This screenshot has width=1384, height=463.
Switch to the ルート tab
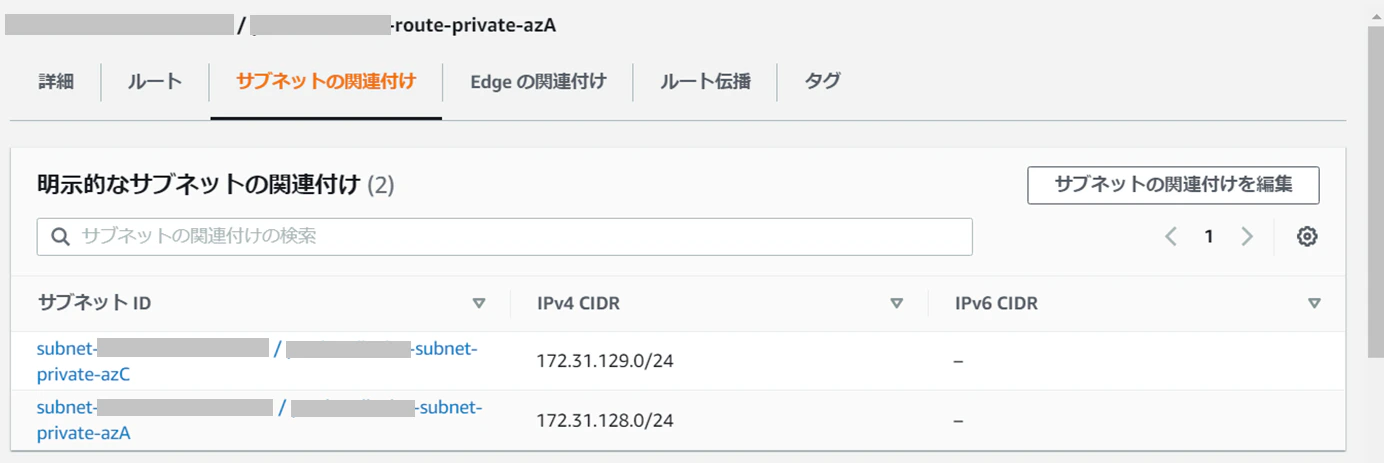[155, 82]
